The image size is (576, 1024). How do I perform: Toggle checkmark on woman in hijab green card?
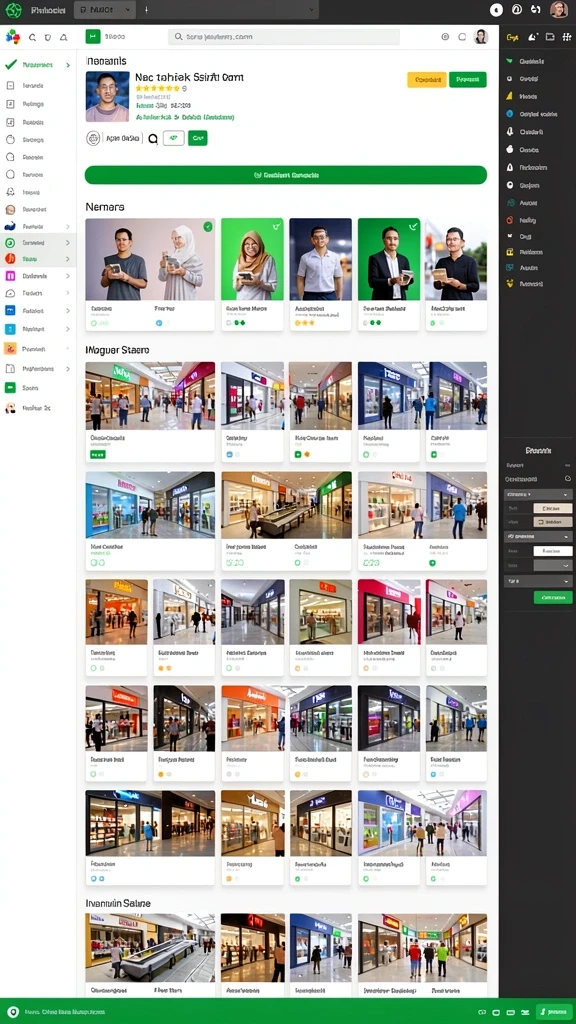pyautogui.click(x=276, y=227)
